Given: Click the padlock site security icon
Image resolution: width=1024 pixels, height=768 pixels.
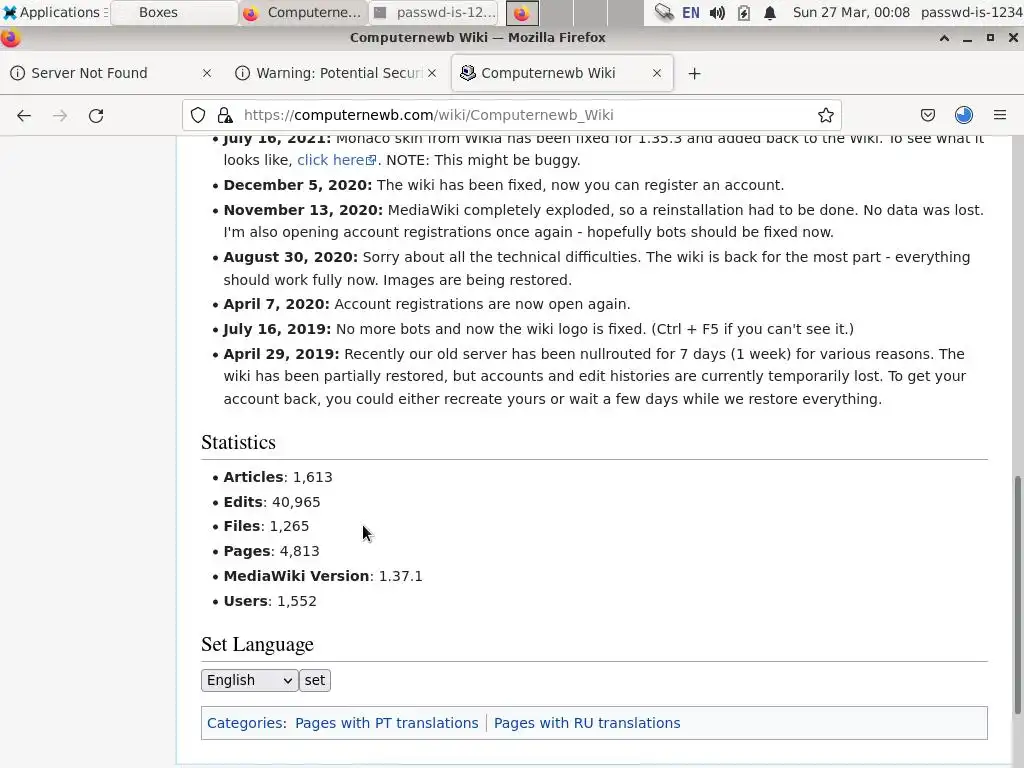Looking at the screenshot, I should pyautogui.click(x=225, y=116).
